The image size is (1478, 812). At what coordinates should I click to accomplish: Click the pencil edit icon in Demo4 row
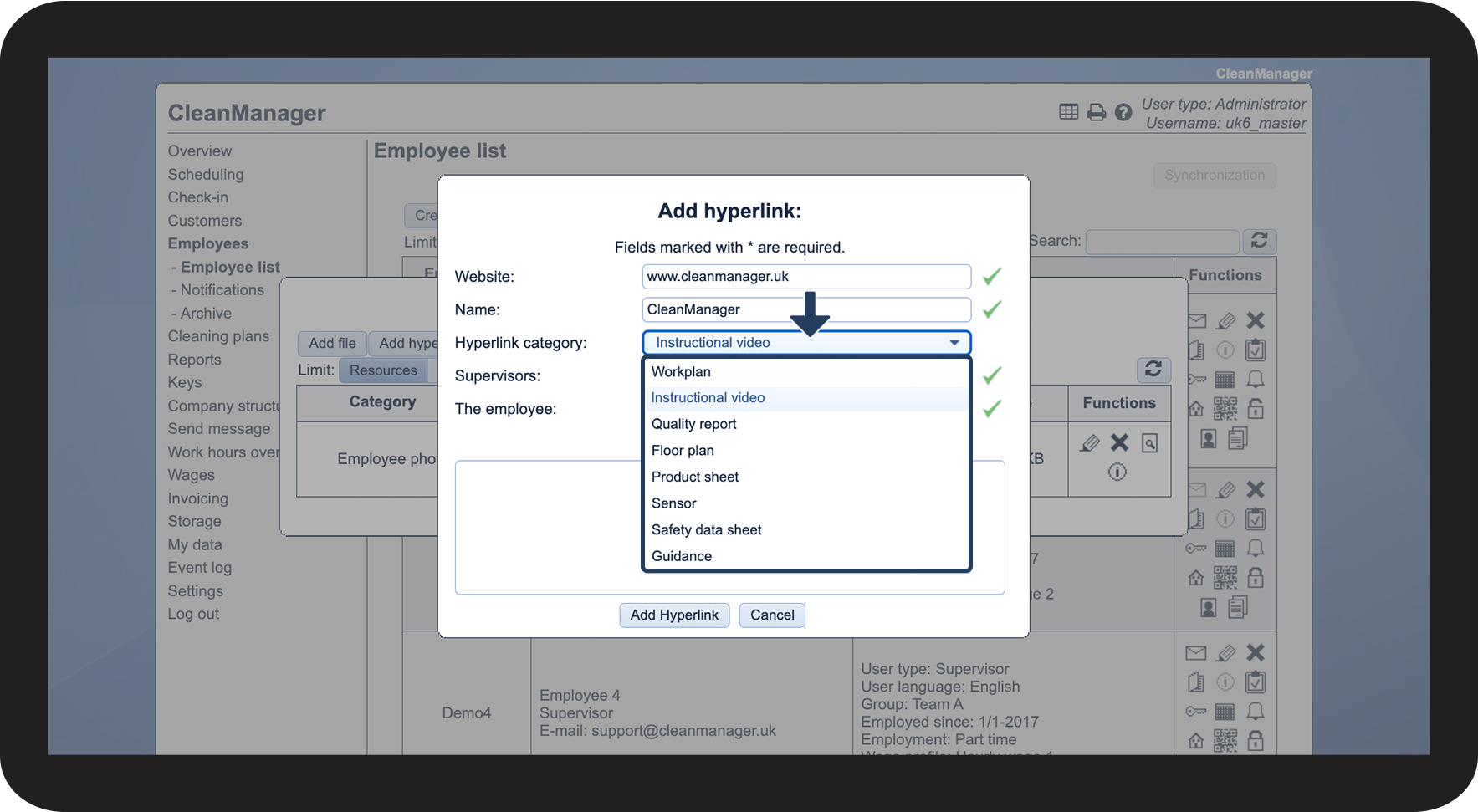(1226, 652)
